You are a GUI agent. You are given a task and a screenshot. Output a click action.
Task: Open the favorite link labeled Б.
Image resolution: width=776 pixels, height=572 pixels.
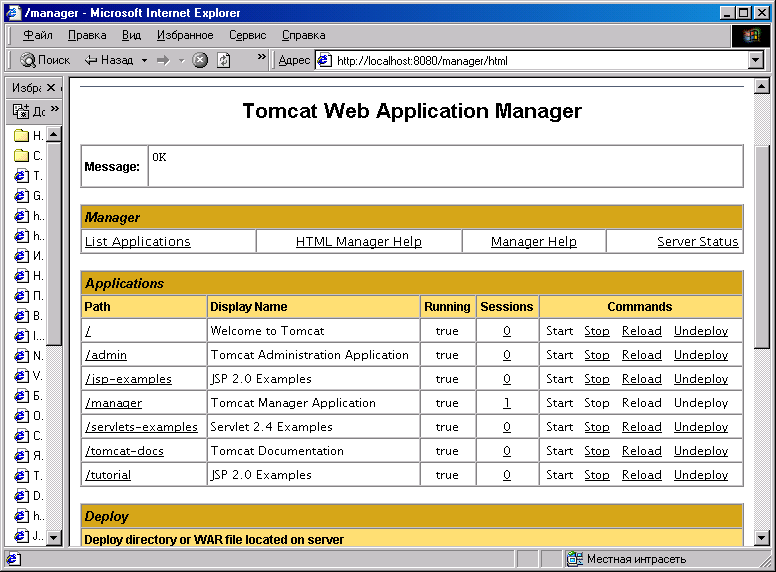(29, 396)
